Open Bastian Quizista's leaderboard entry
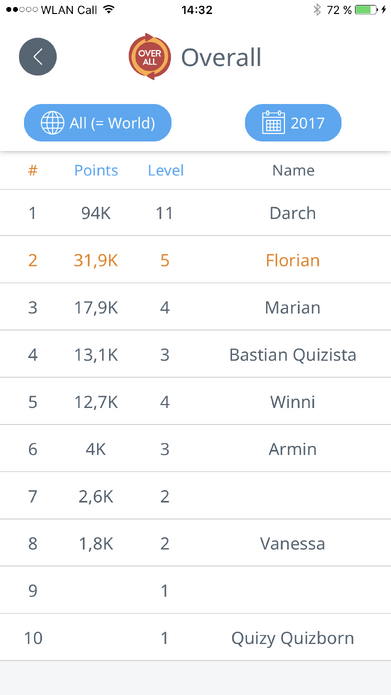Screen dimensions: 391x695 196,355
